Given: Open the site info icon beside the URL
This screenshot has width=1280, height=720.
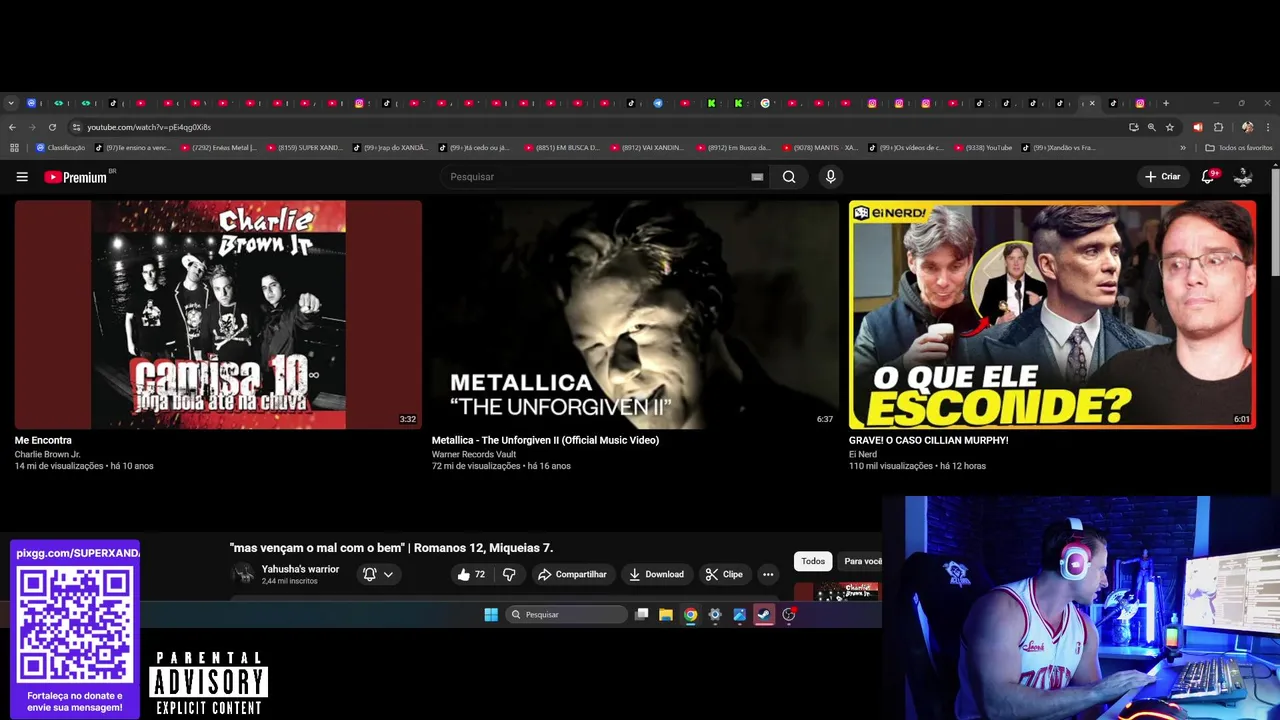Looking at the screenshot, I should (x=76, y=127).
